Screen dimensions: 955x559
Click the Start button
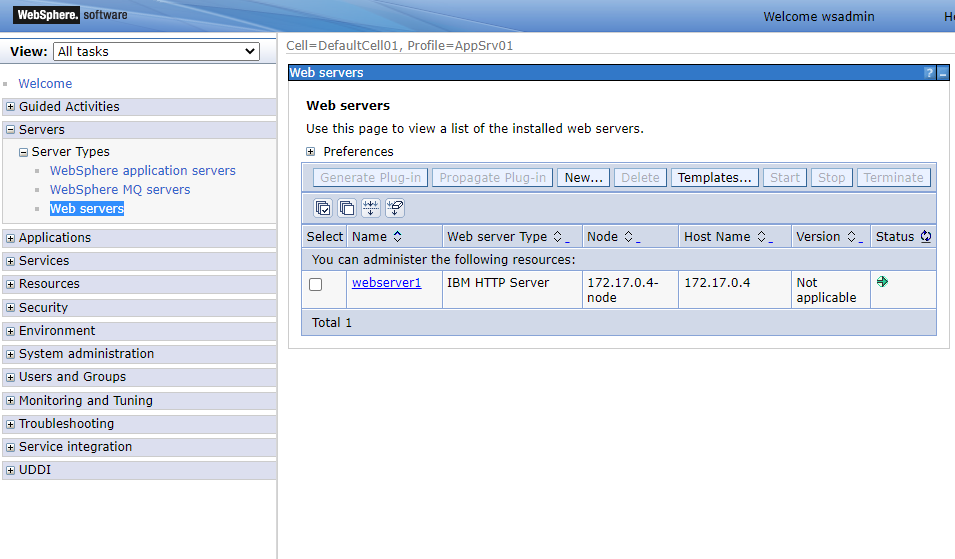point(784,178)
